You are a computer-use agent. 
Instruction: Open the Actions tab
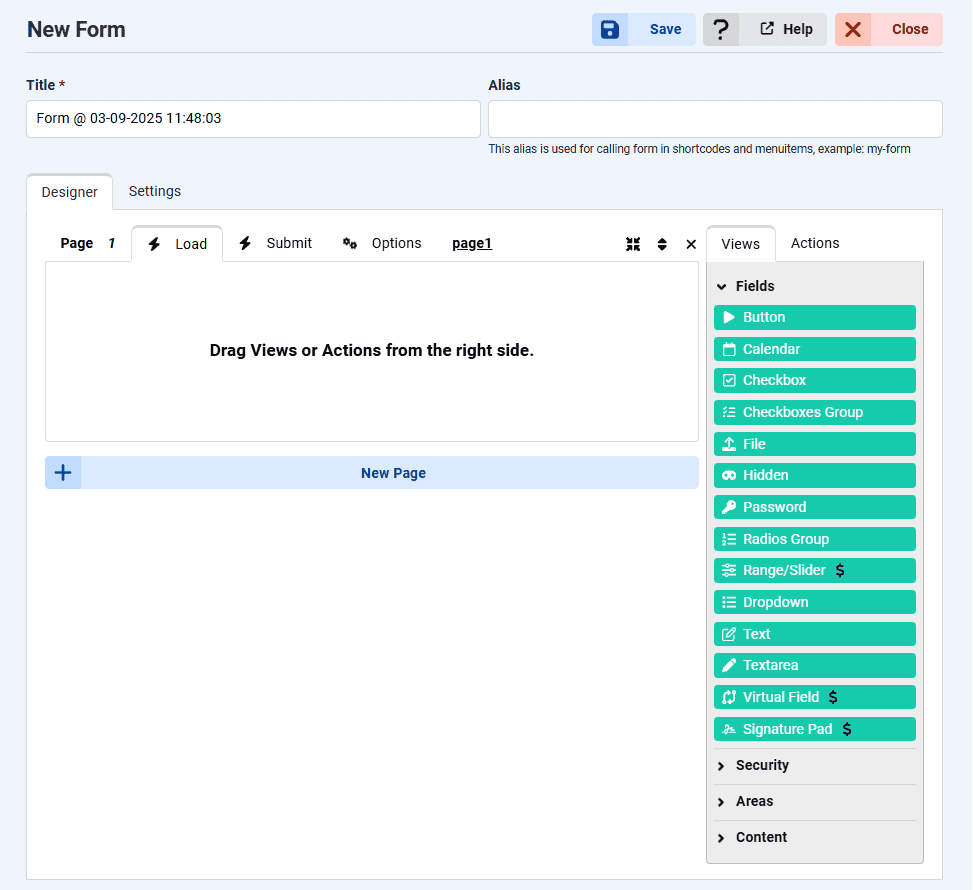[x=815, y=243]
